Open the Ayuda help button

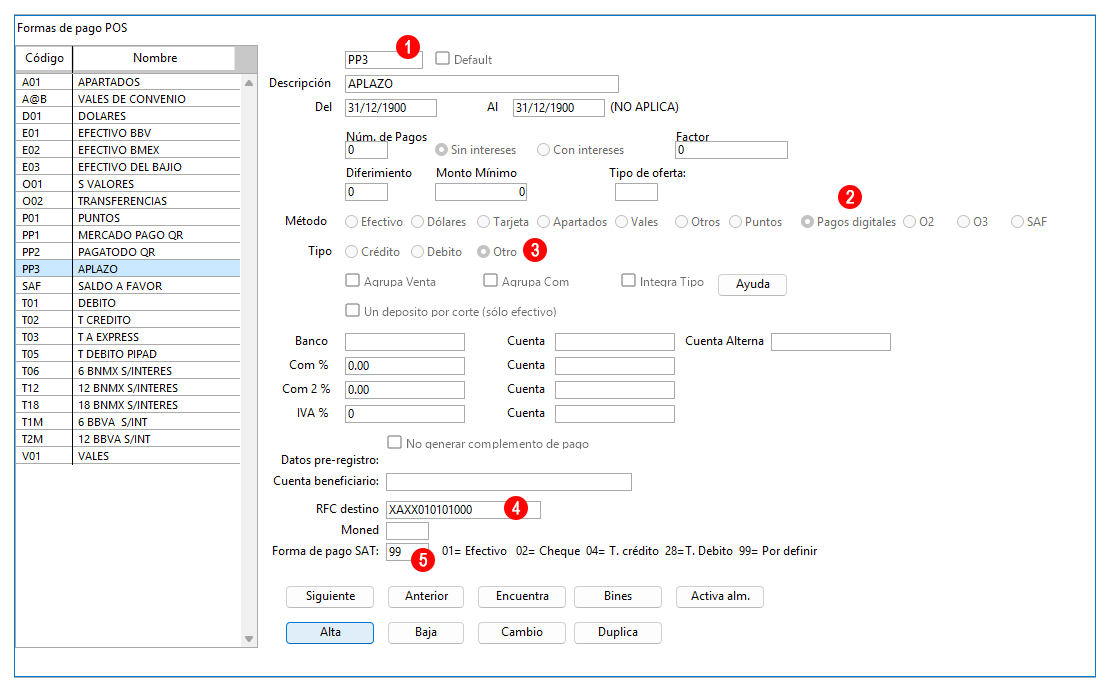(x=753, y=284)
